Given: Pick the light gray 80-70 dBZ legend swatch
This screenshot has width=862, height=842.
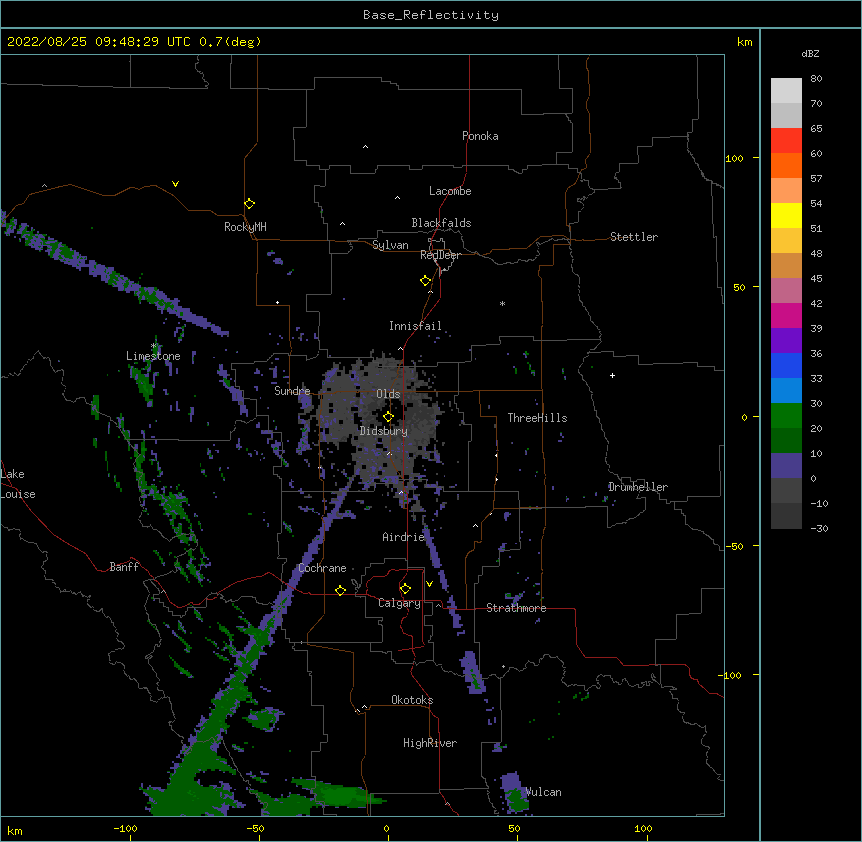Looking at the screenshot, I should click(x=786, y=91).
